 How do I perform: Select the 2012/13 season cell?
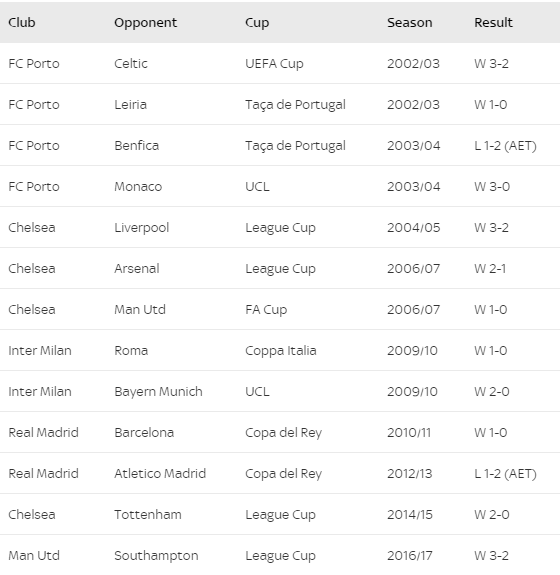(410, 474)
